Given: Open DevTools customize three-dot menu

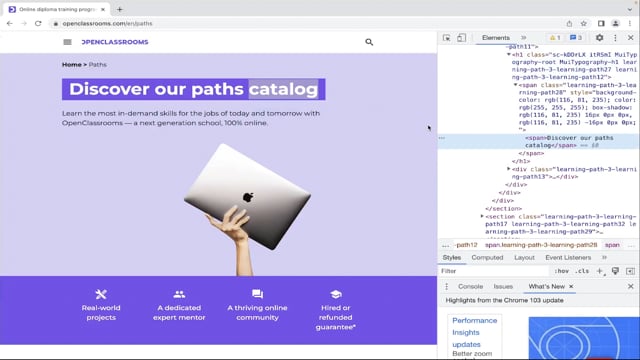Looking at the screenshot, I should pyautogui.click(x=615, y=38).
